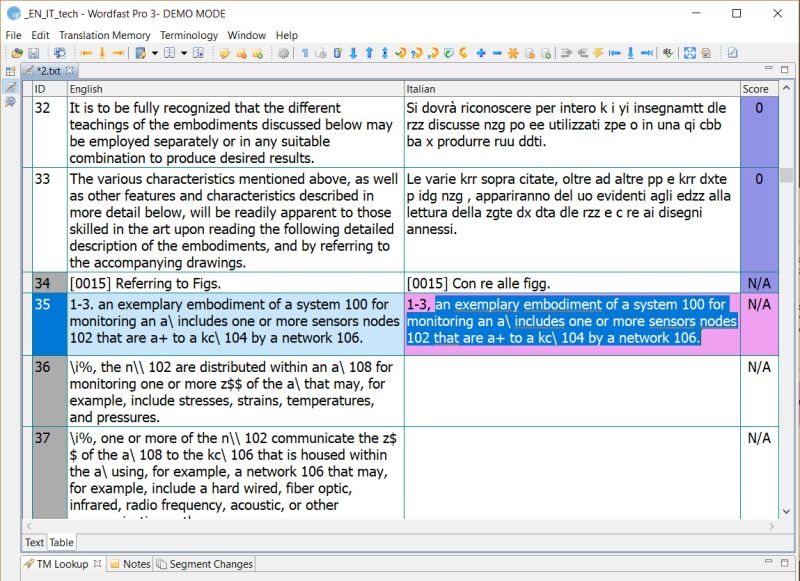This screenshot has width=800, height=581.
Task: Click empty Italian cell of segment 36
Action: click(572, 391)
